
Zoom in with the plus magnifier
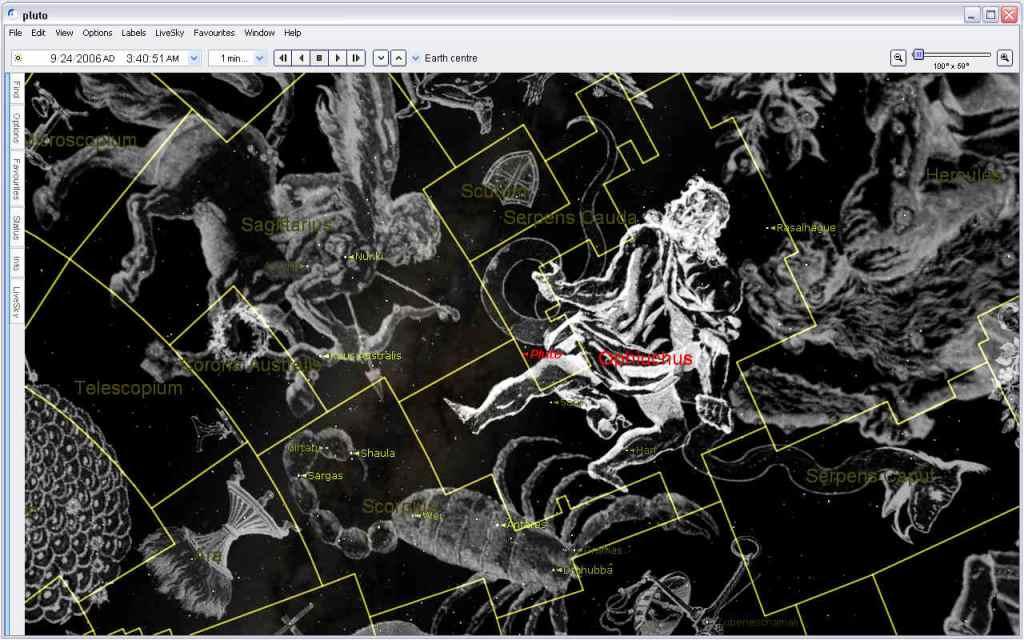click(1004, 58)
